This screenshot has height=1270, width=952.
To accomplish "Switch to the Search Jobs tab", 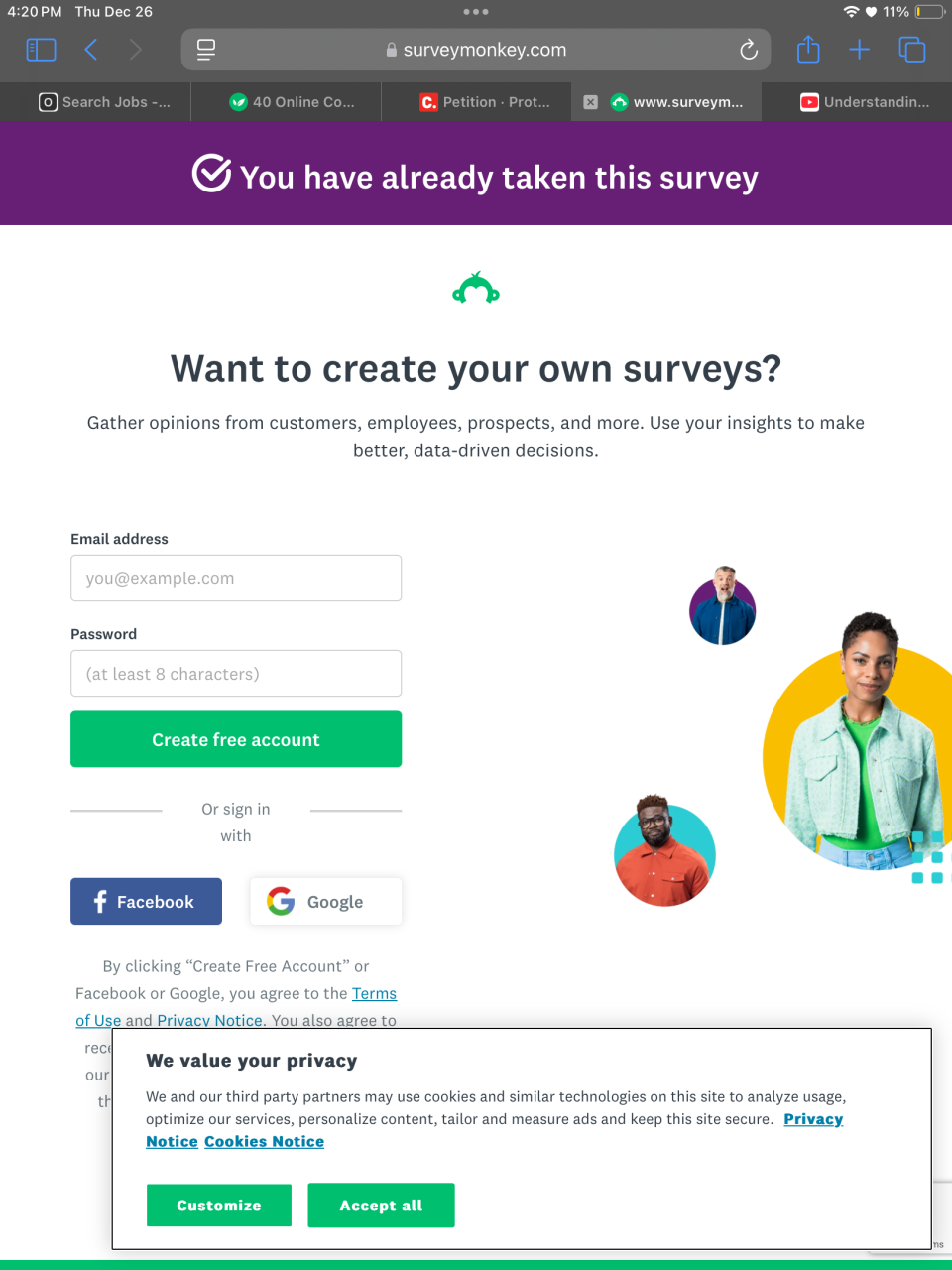I will [104, 102].
